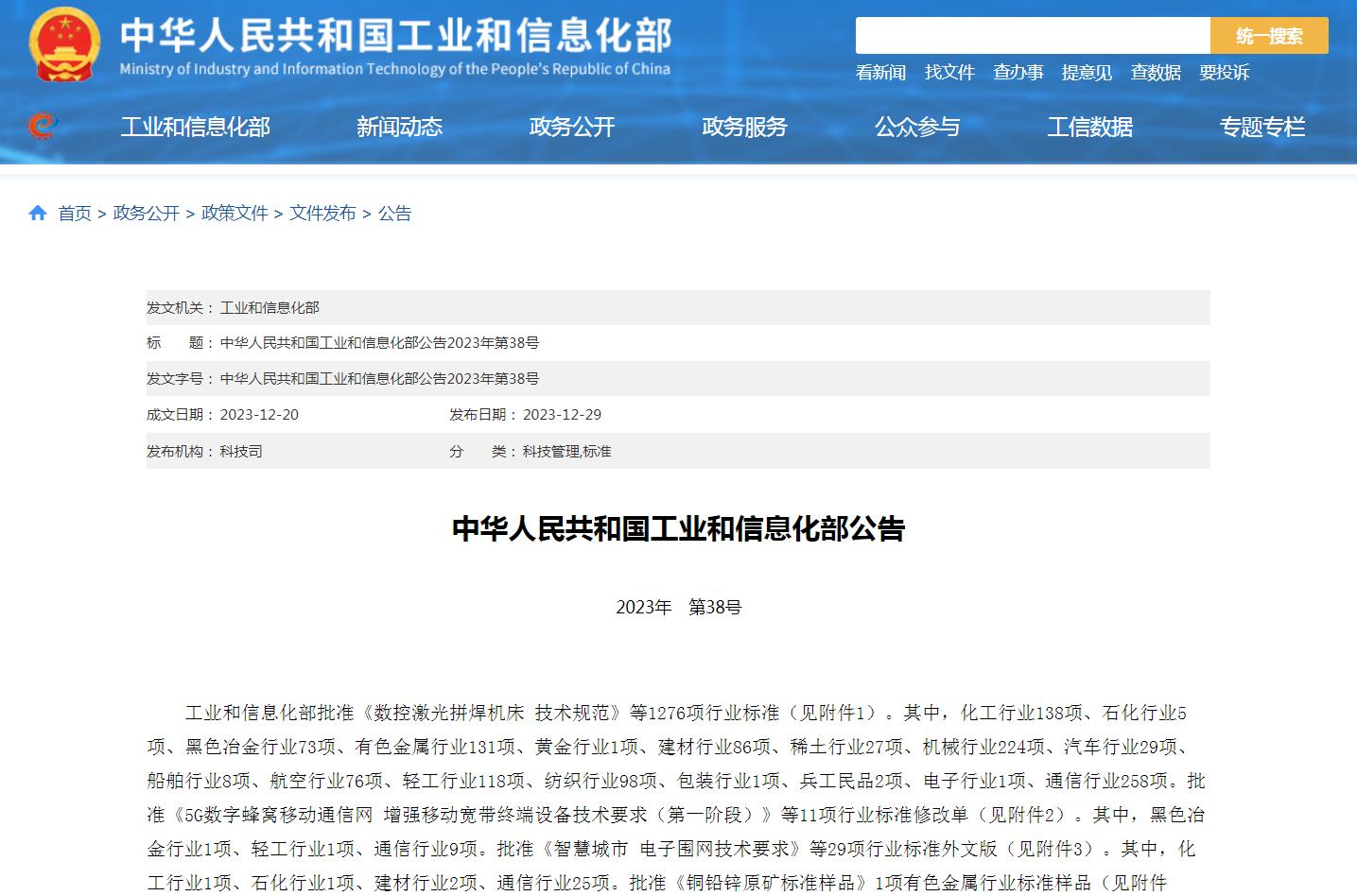Select 政务服务 in main navigation
The image size is (1357, 896).
pyautogui.click(x=744, y=127)
